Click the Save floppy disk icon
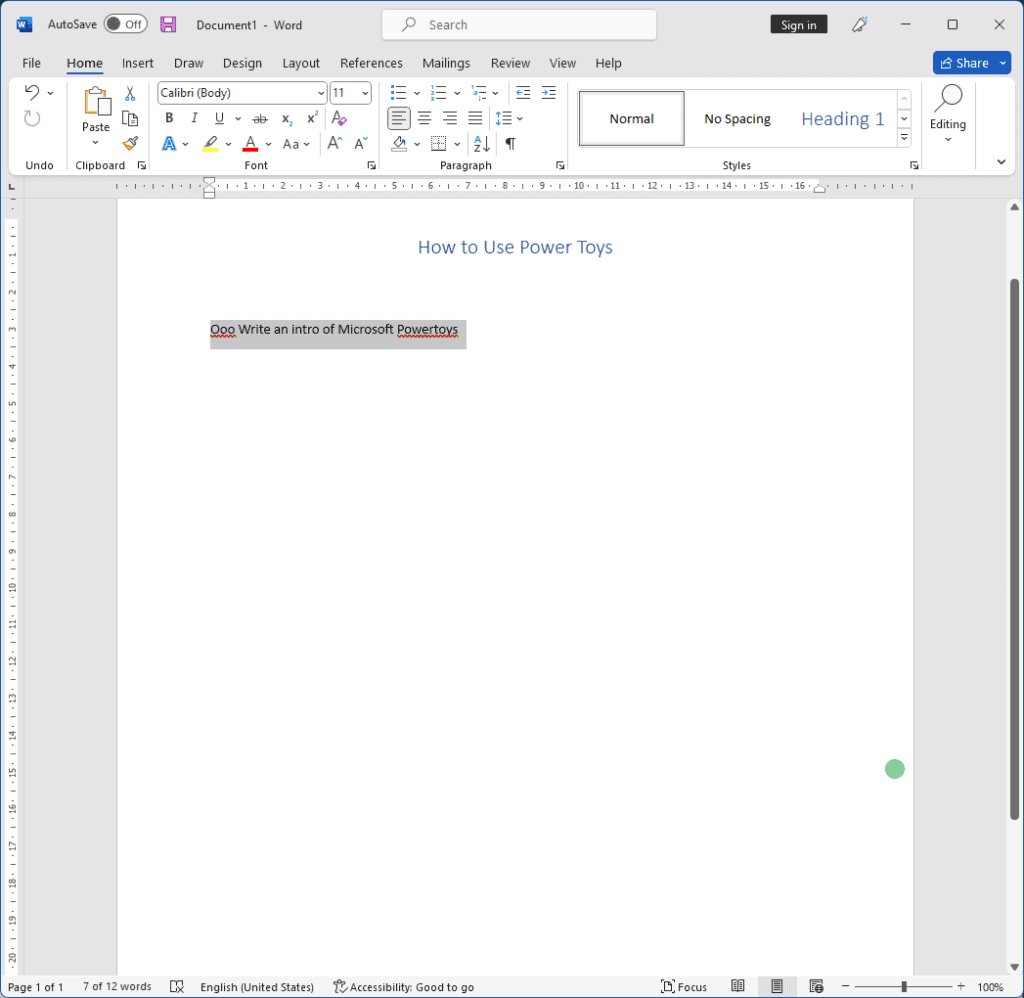The height and width of the screenshot is (998, 1024). coord(168,25)
